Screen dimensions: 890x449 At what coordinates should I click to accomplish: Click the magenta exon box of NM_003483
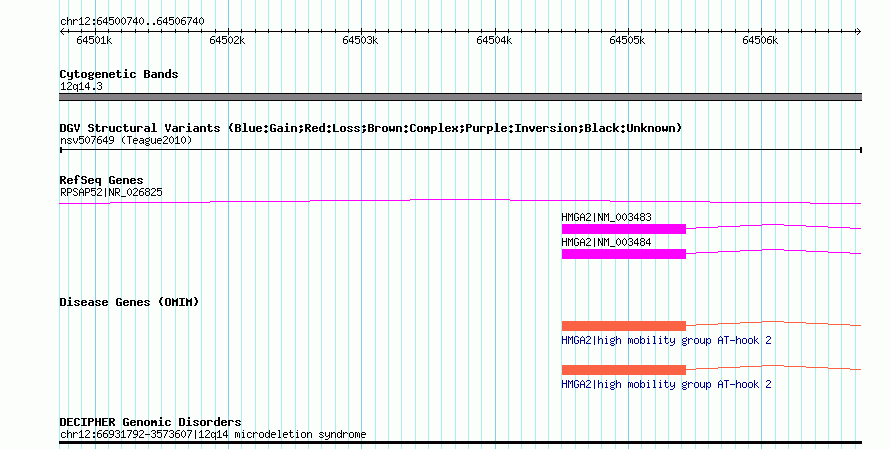click(624, 229)
